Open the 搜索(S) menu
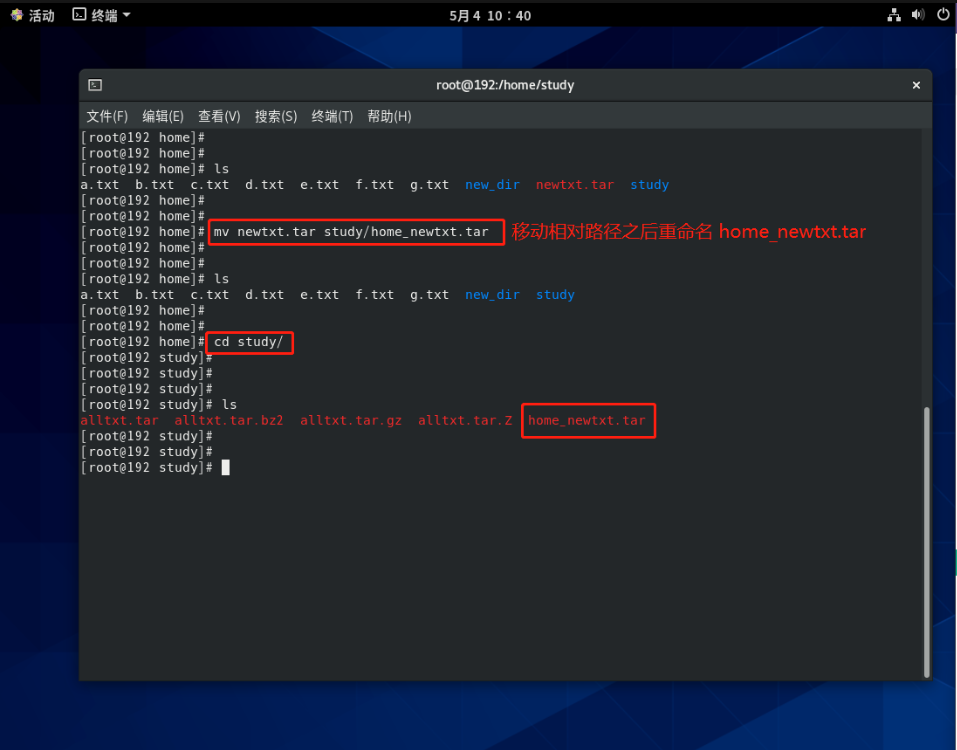Screen dimensions: 957x750 [x=276, y=116]
